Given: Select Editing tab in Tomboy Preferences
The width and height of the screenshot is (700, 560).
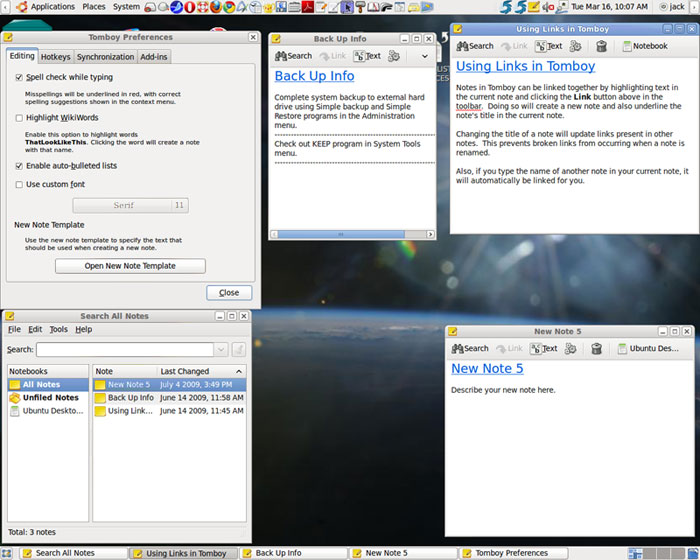Looking at the screenshot, I should (x=22, y=56).
